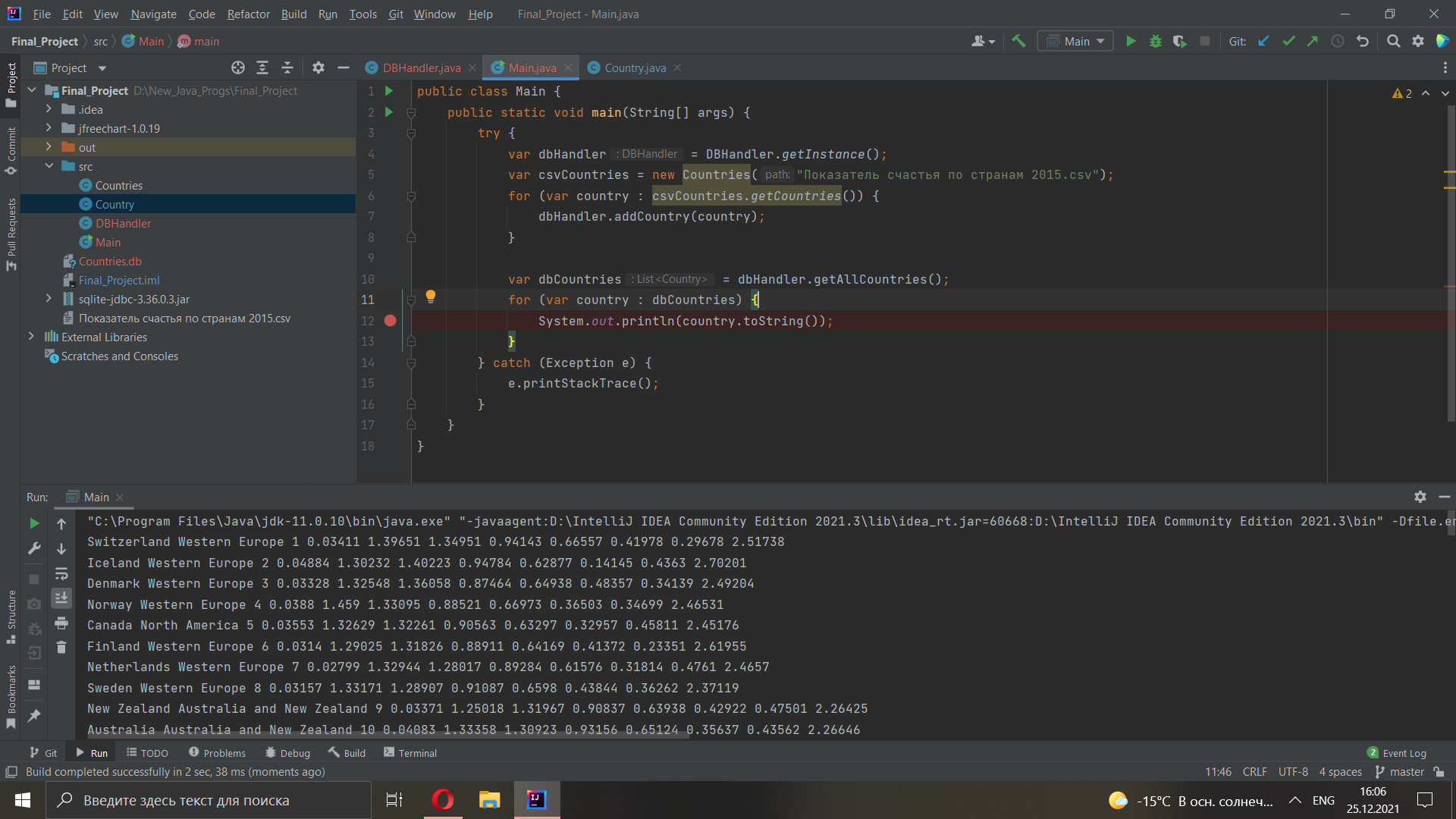The image size is (1456, 819).
Task: Change UTF-8 file encoding in status bar
Action: (1293, 772)
